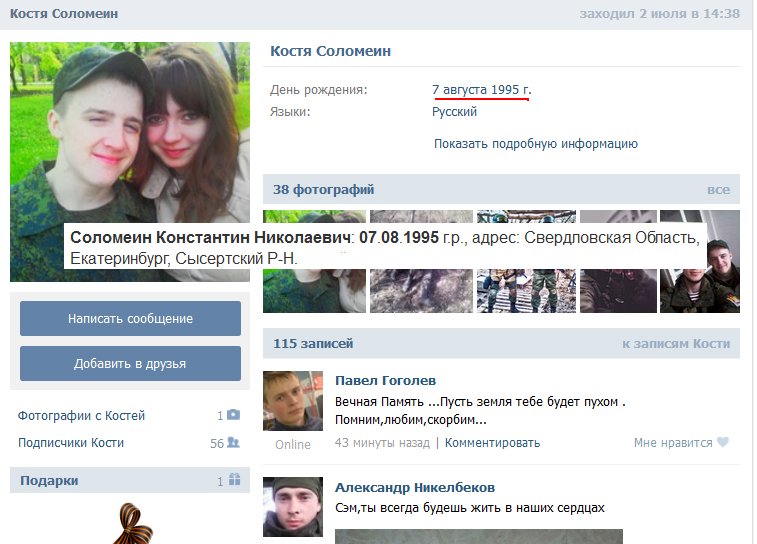Open Александр Никелбеков profile name
Viewport: 757px width, 544px height.
point(415,488)
